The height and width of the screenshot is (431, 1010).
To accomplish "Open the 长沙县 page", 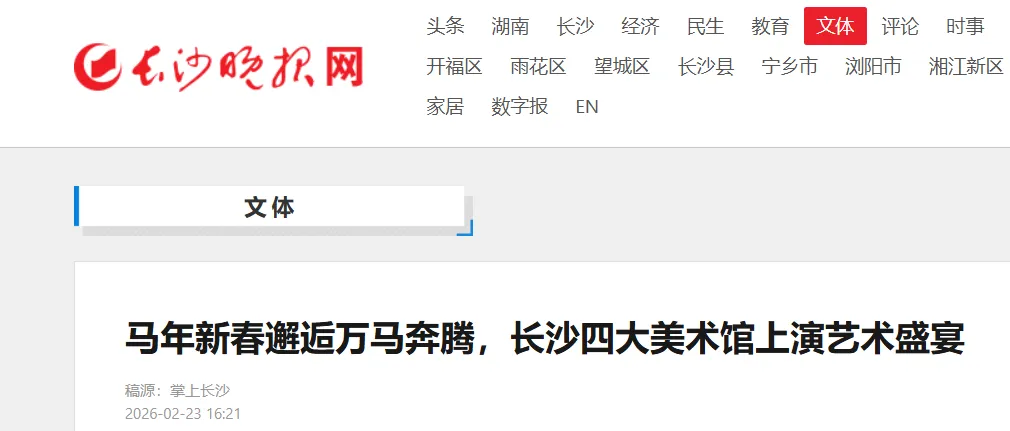I will [x=705, y=66].
